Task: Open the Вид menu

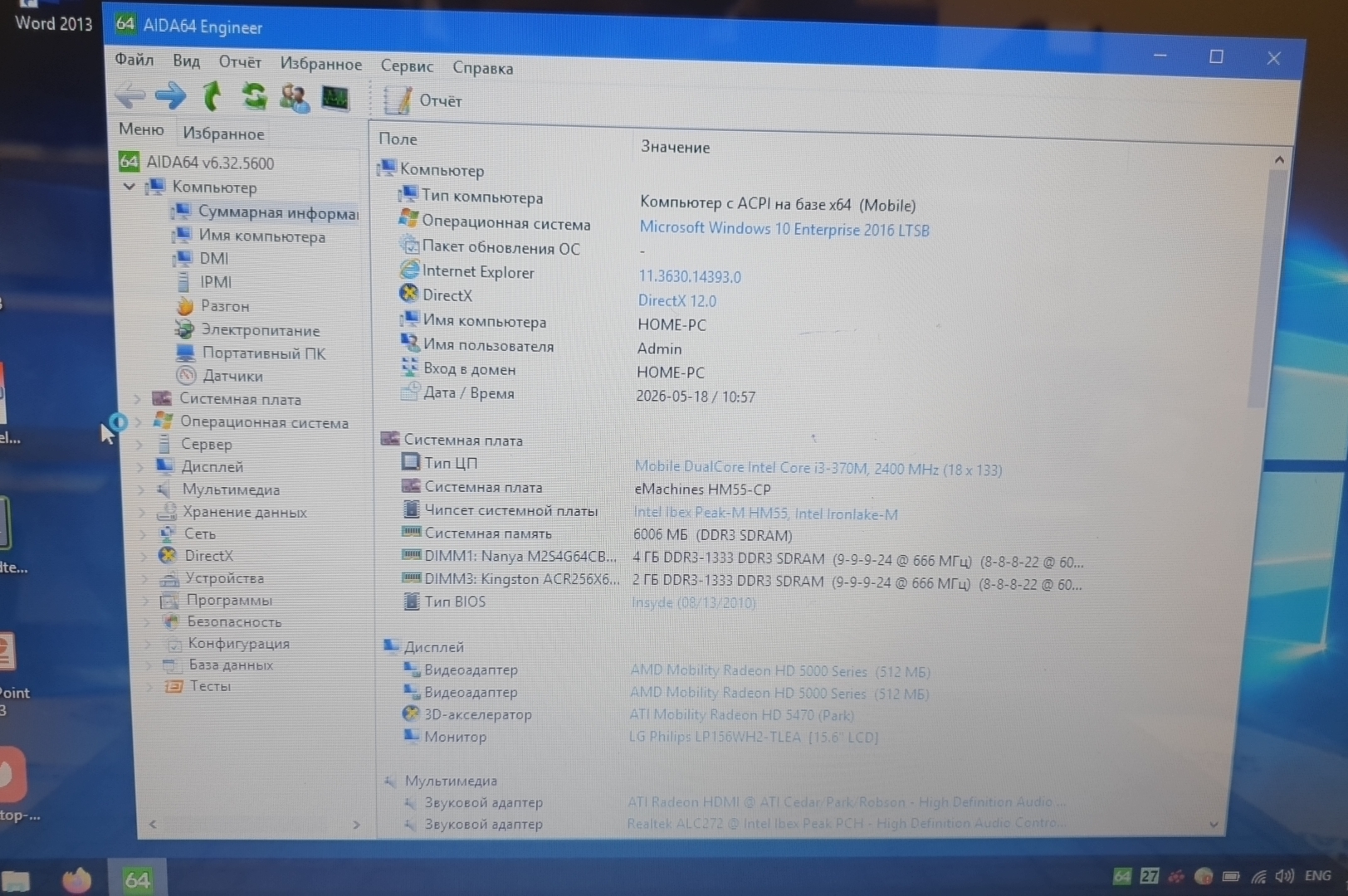Action: (x=186, y=61)
